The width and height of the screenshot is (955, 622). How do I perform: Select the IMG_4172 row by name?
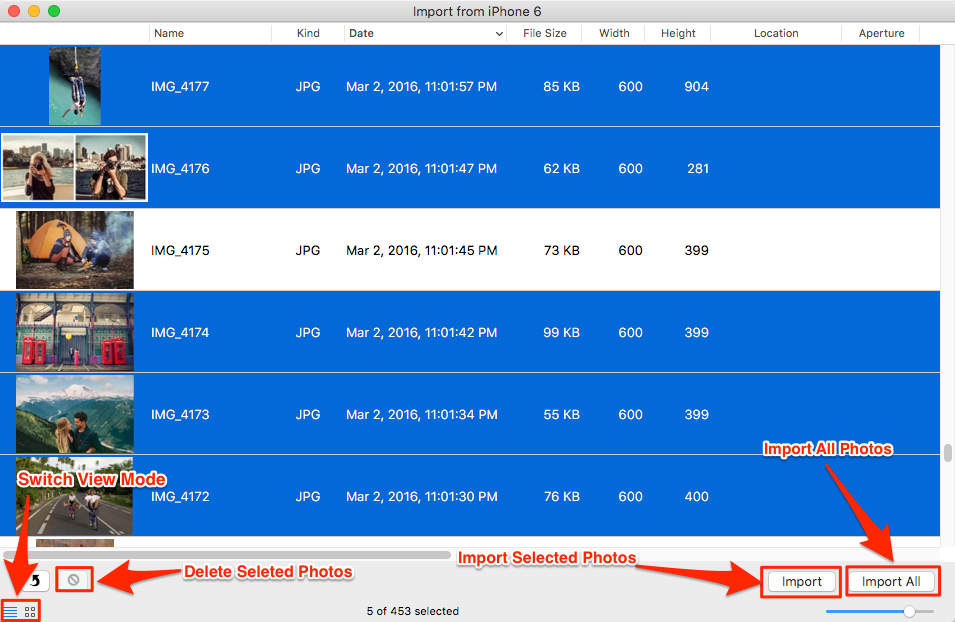[x=180, y=496]
